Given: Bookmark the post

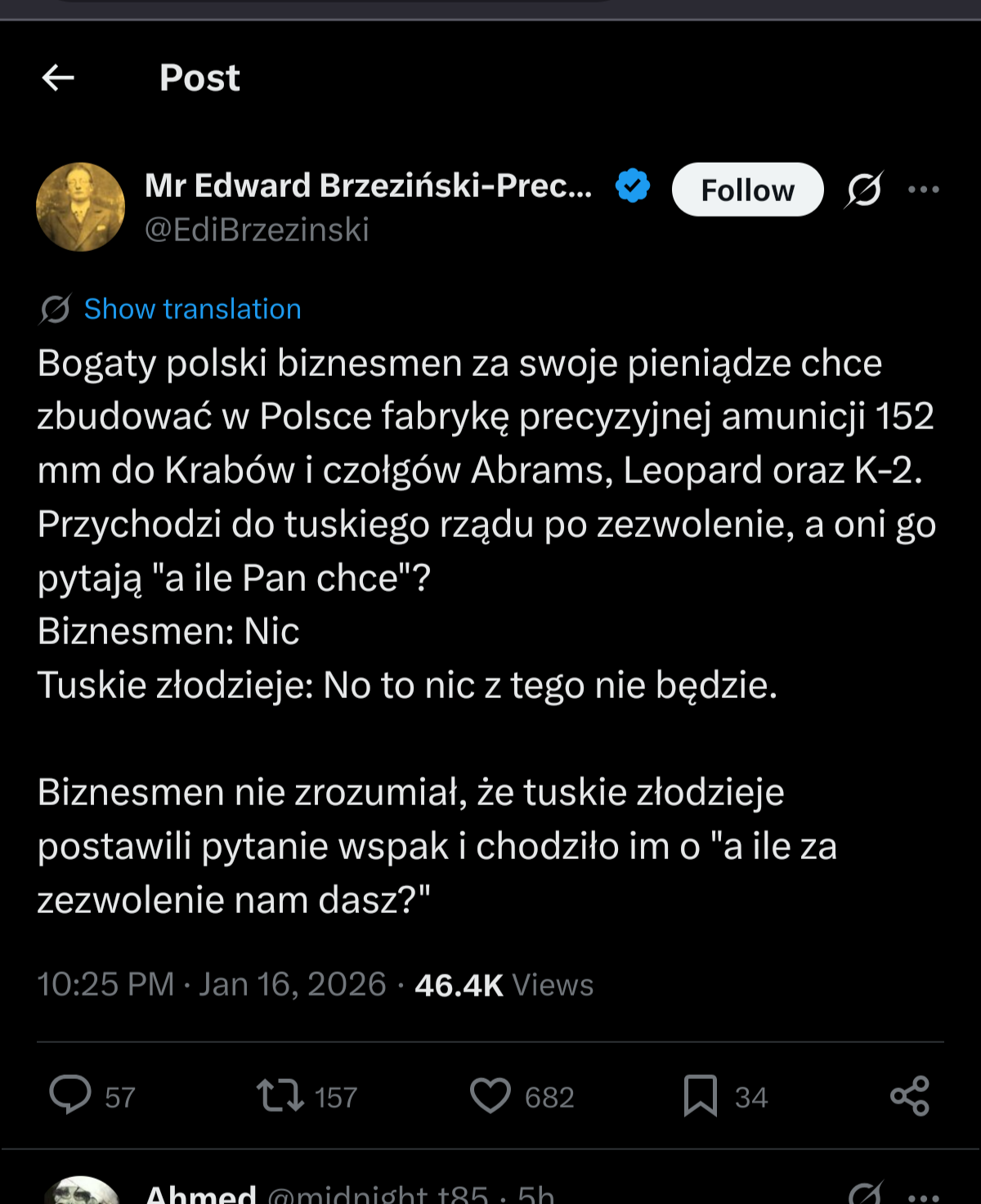Looking at the screenshot, I should (700, 1095).
